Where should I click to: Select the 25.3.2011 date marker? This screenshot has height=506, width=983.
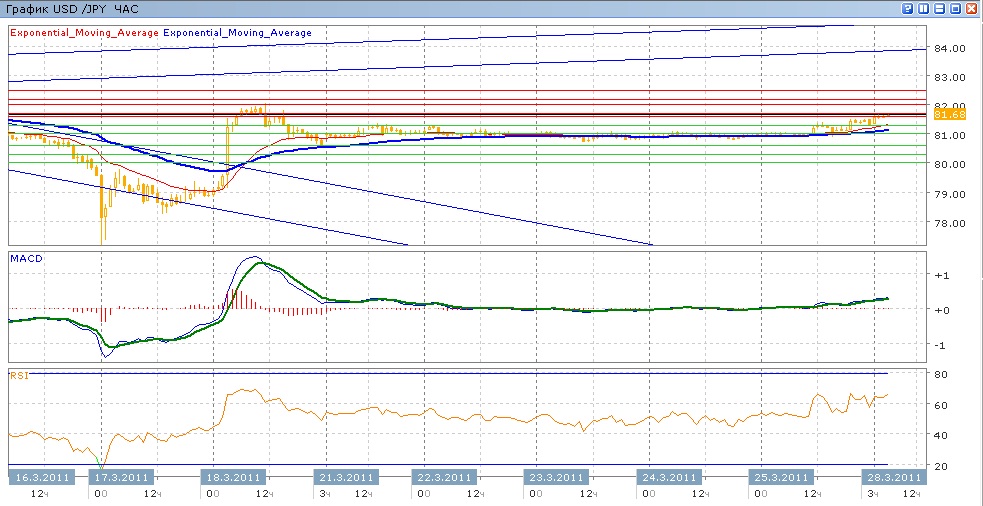click(780, 477)
